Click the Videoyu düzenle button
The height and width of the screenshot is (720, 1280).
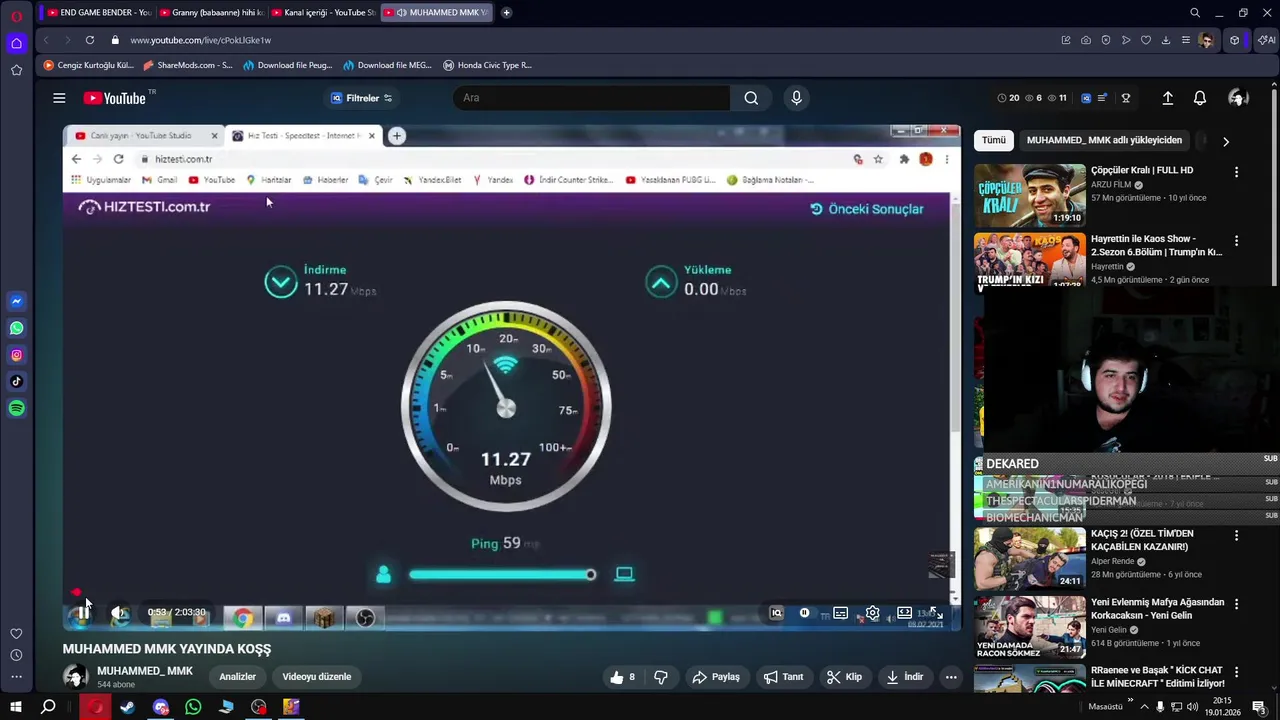317,677
